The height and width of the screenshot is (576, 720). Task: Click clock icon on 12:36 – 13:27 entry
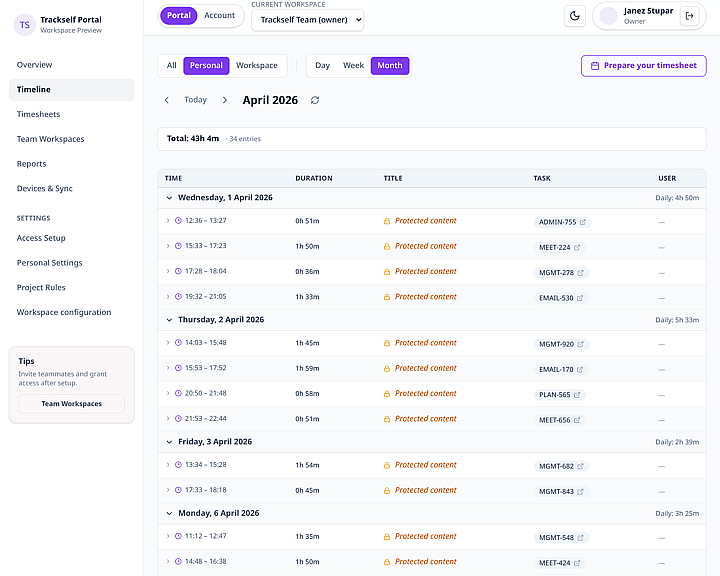point(178,220)
